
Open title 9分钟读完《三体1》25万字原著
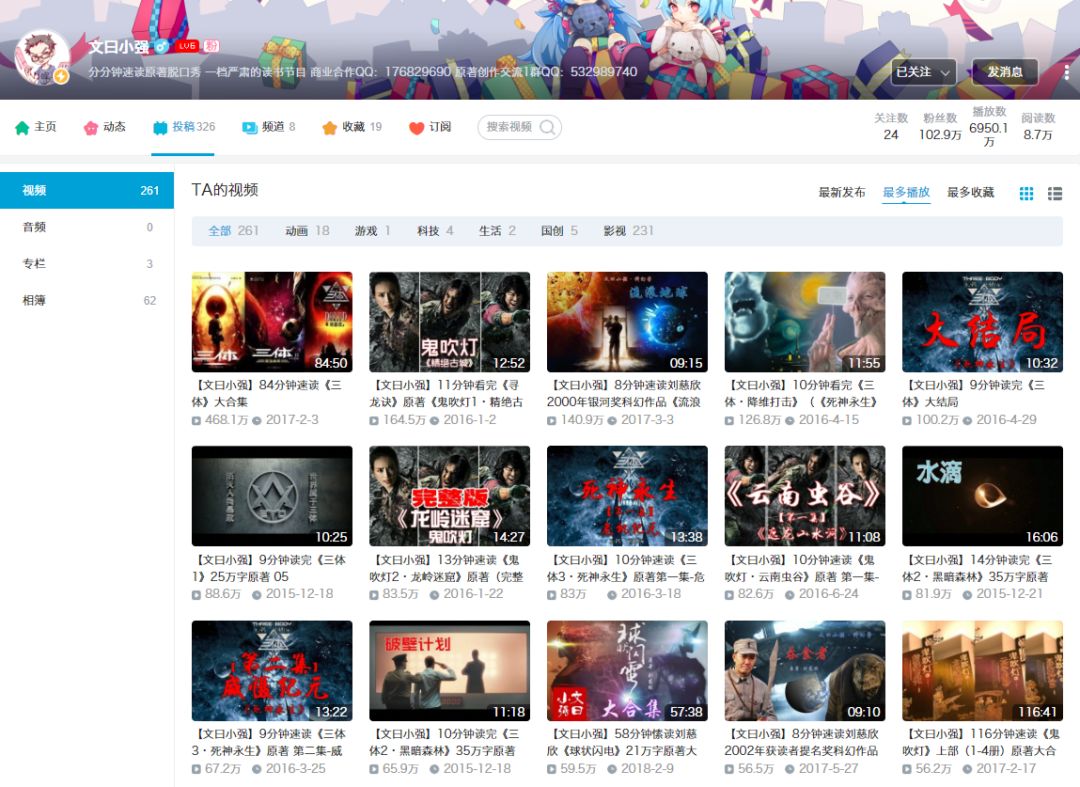pos(269,568)
